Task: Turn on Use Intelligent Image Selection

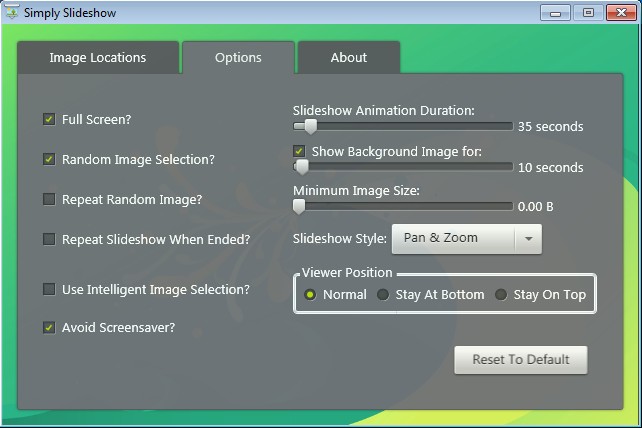Action: tap(49, 289)
